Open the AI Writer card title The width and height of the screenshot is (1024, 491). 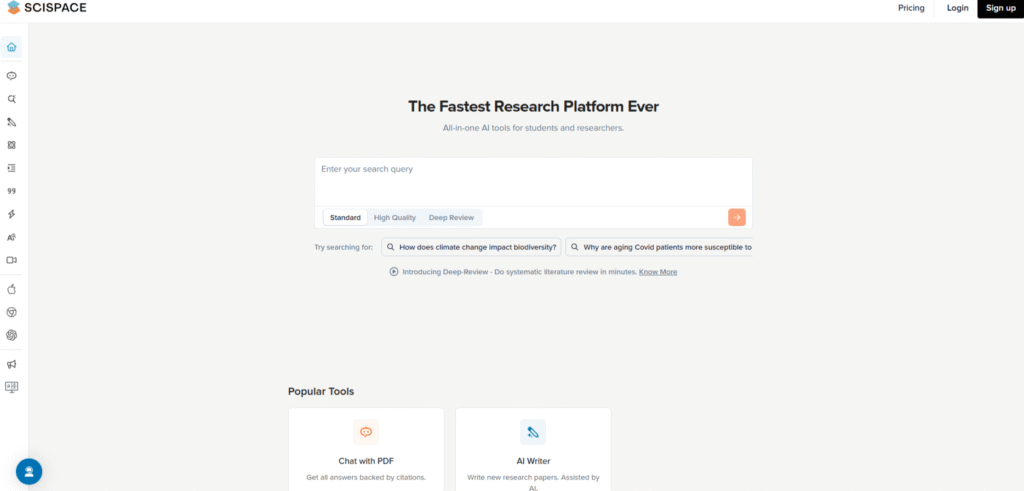533,461
